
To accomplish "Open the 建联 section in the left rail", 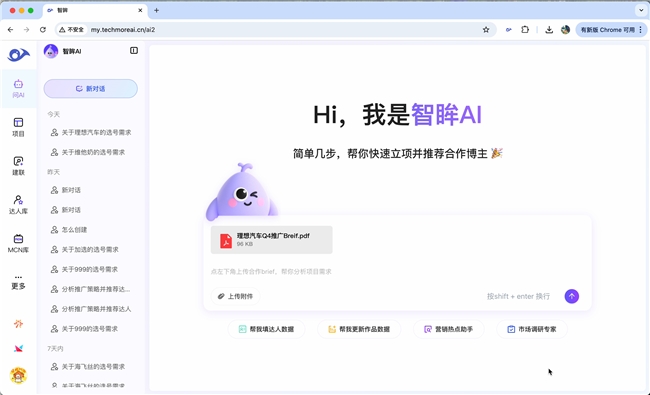I will 18,166.
